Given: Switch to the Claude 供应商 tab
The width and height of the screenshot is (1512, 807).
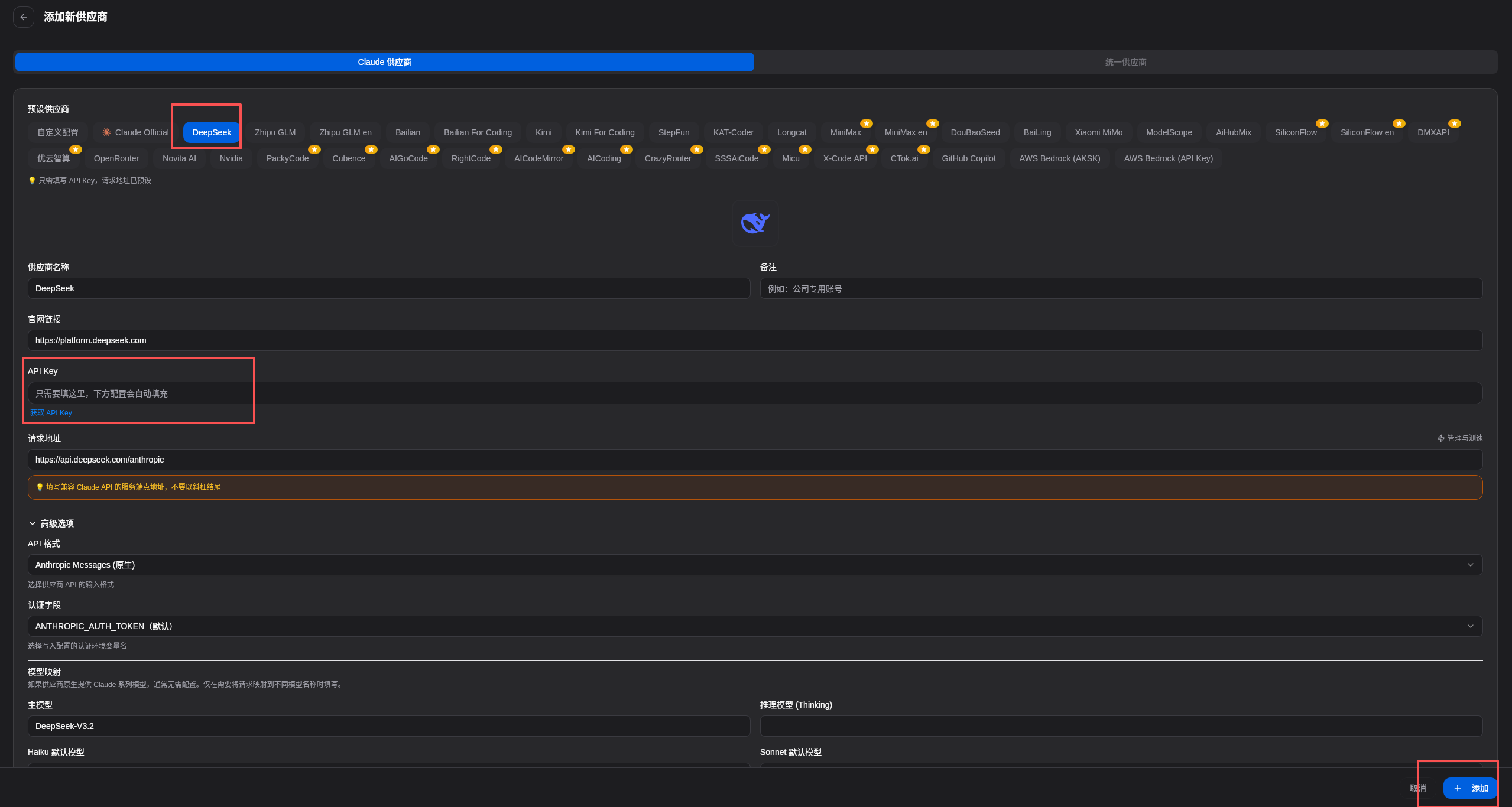Looking at the screenshot, I should point(384,62).
